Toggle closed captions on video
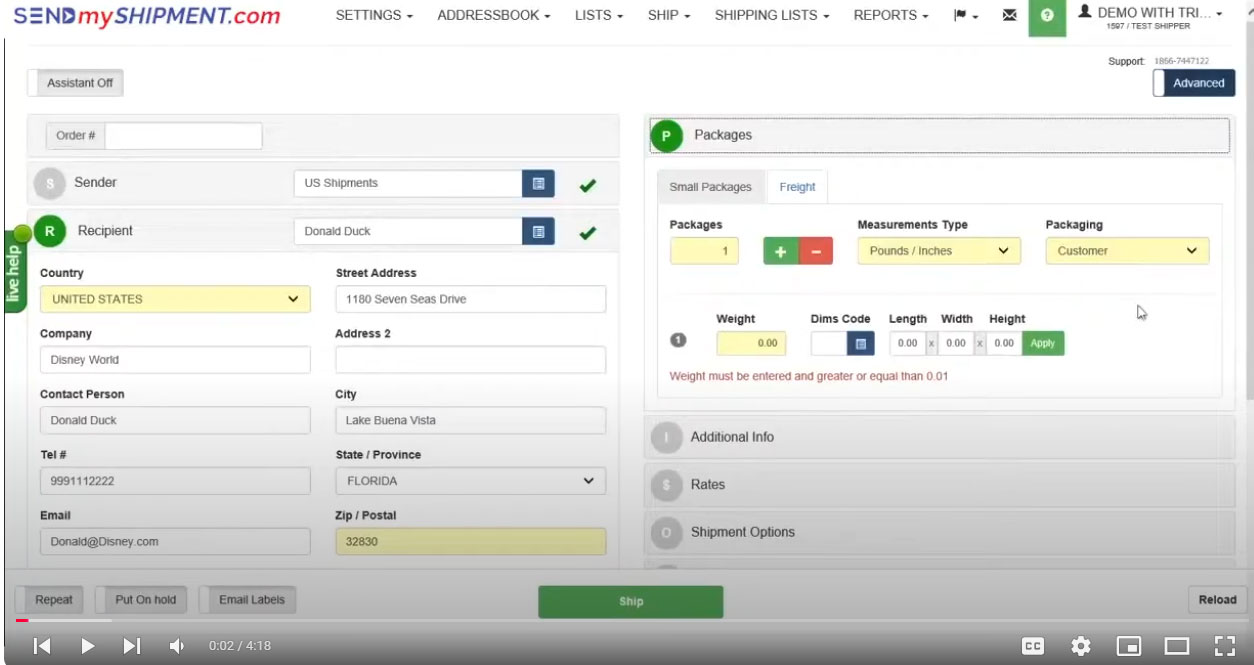Image resolution: width=1254 pixels, height=665 pixels. [x=1033, y=646]
